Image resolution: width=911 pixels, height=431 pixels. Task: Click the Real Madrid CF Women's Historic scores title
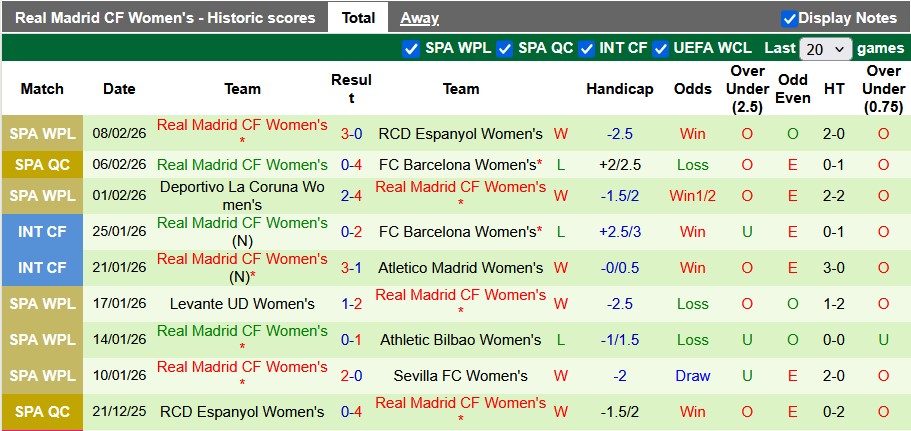pyautogui.click(x=165, y=17)
